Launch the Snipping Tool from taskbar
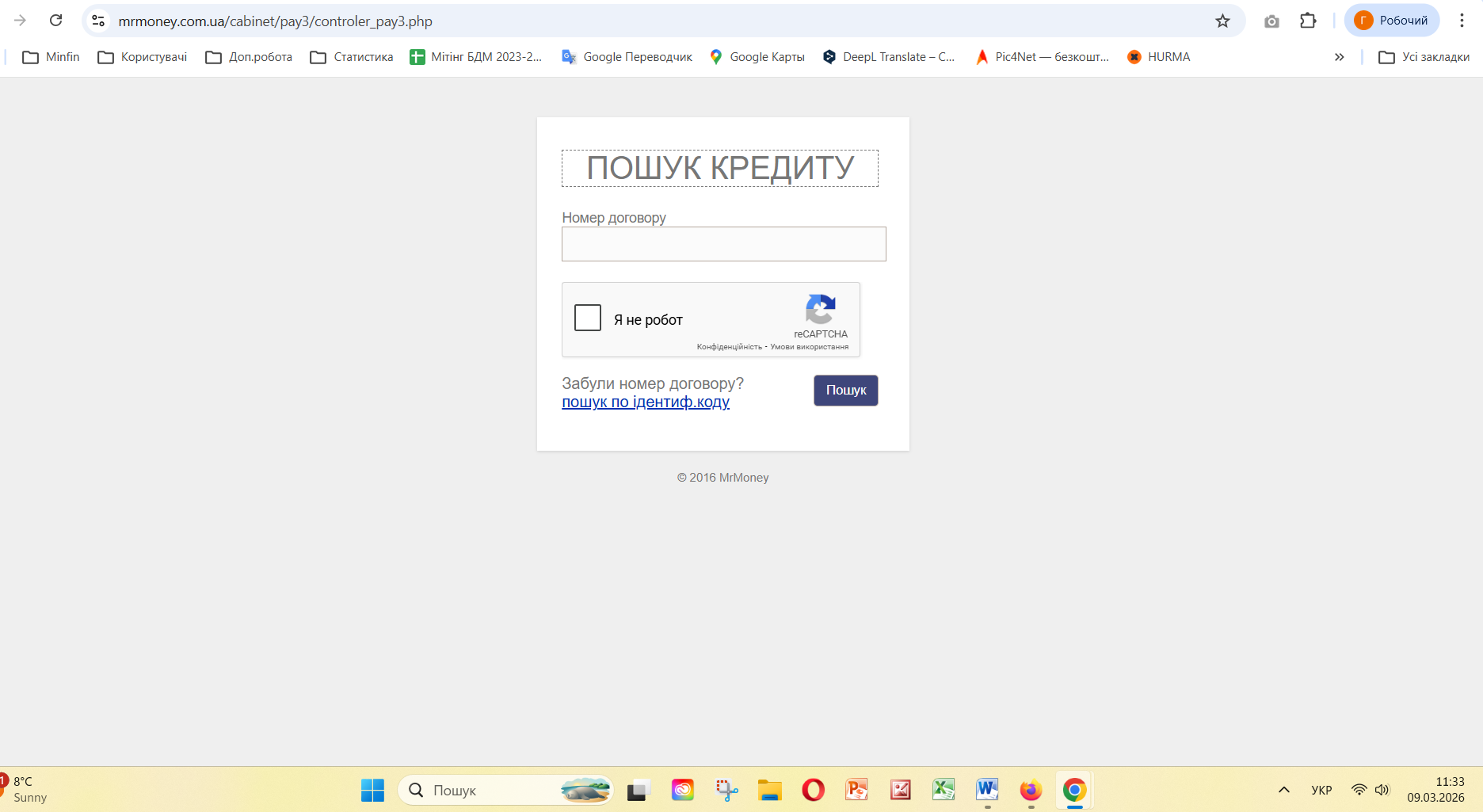 pyautogui.click(x=726, y=790)
